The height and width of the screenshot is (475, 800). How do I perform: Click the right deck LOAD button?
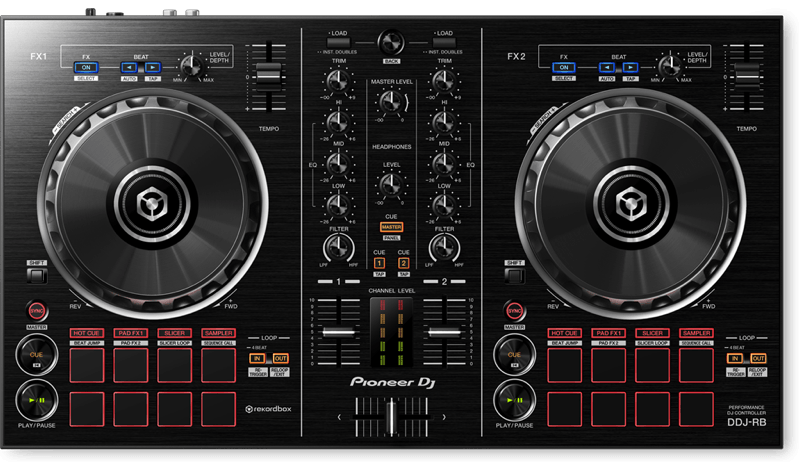click(x=444, y=42)
